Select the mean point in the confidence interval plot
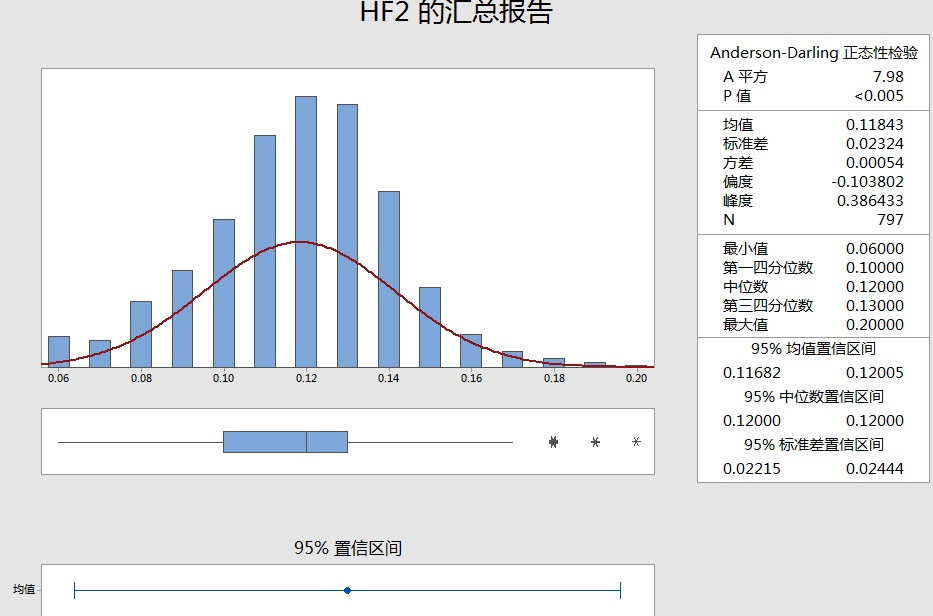 (x=346, y=590)
